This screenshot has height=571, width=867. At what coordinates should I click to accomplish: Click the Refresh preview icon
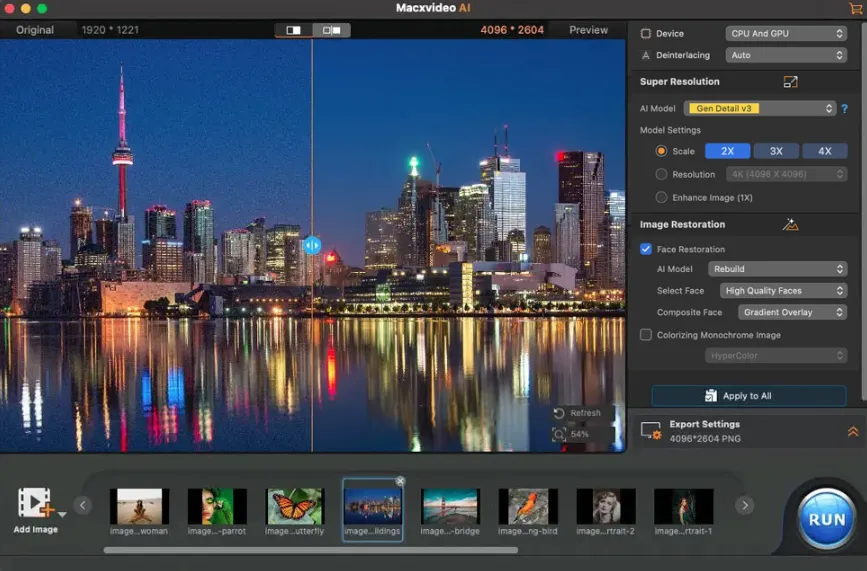(559, 413)
